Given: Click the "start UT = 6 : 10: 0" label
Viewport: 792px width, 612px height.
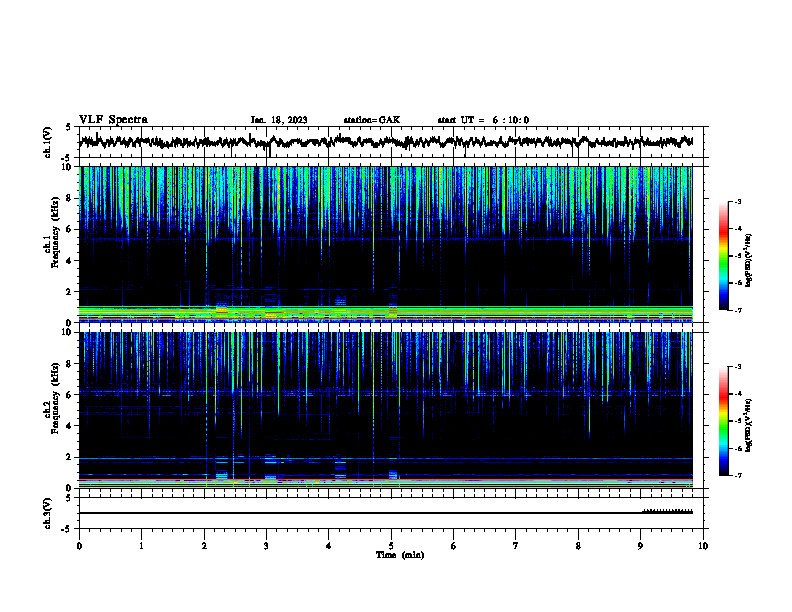Looking at the screenshot, I should (483, 120).
